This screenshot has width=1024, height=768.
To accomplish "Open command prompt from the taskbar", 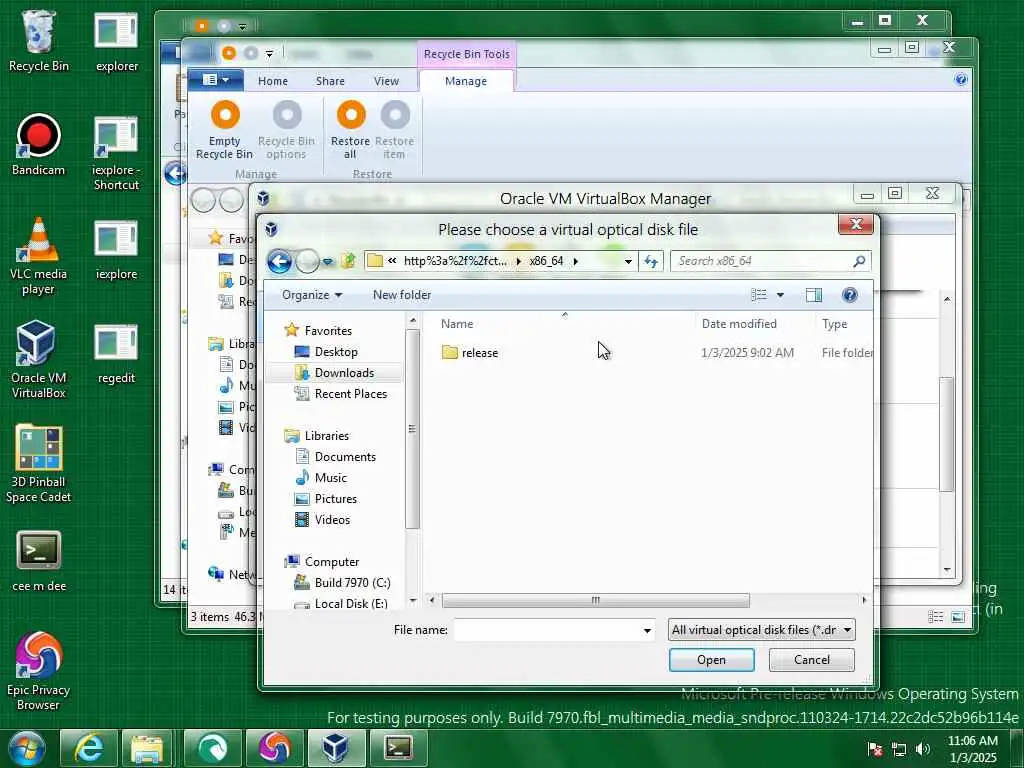I will pos(398,748).
